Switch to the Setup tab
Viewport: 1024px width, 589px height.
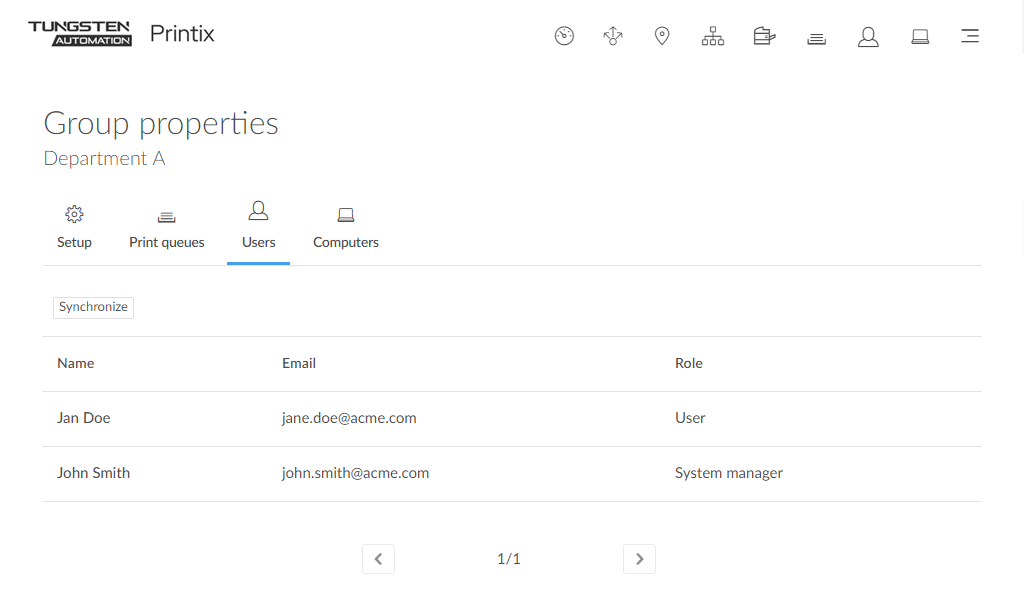(74, 228)
